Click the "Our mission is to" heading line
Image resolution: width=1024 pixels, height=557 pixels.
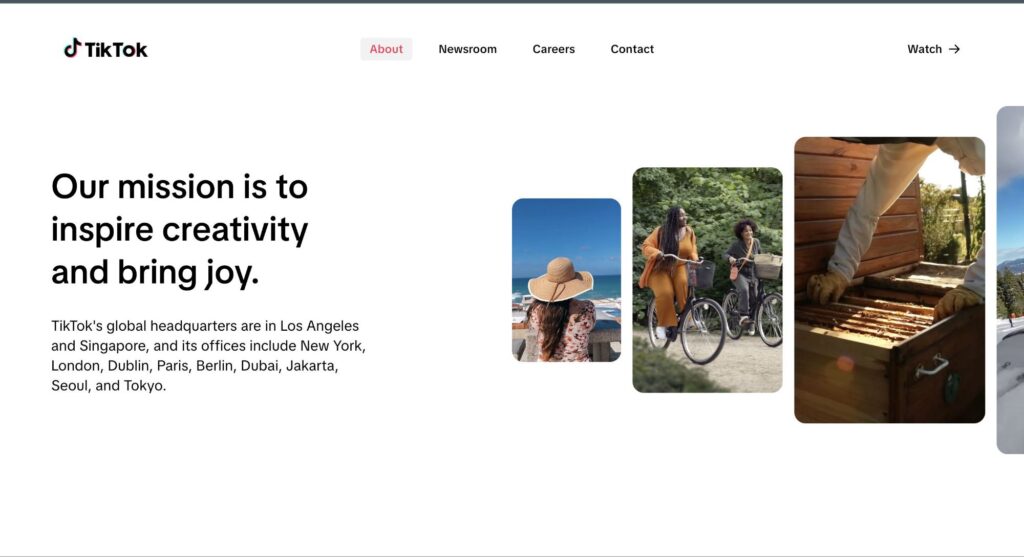coord(179,187)
